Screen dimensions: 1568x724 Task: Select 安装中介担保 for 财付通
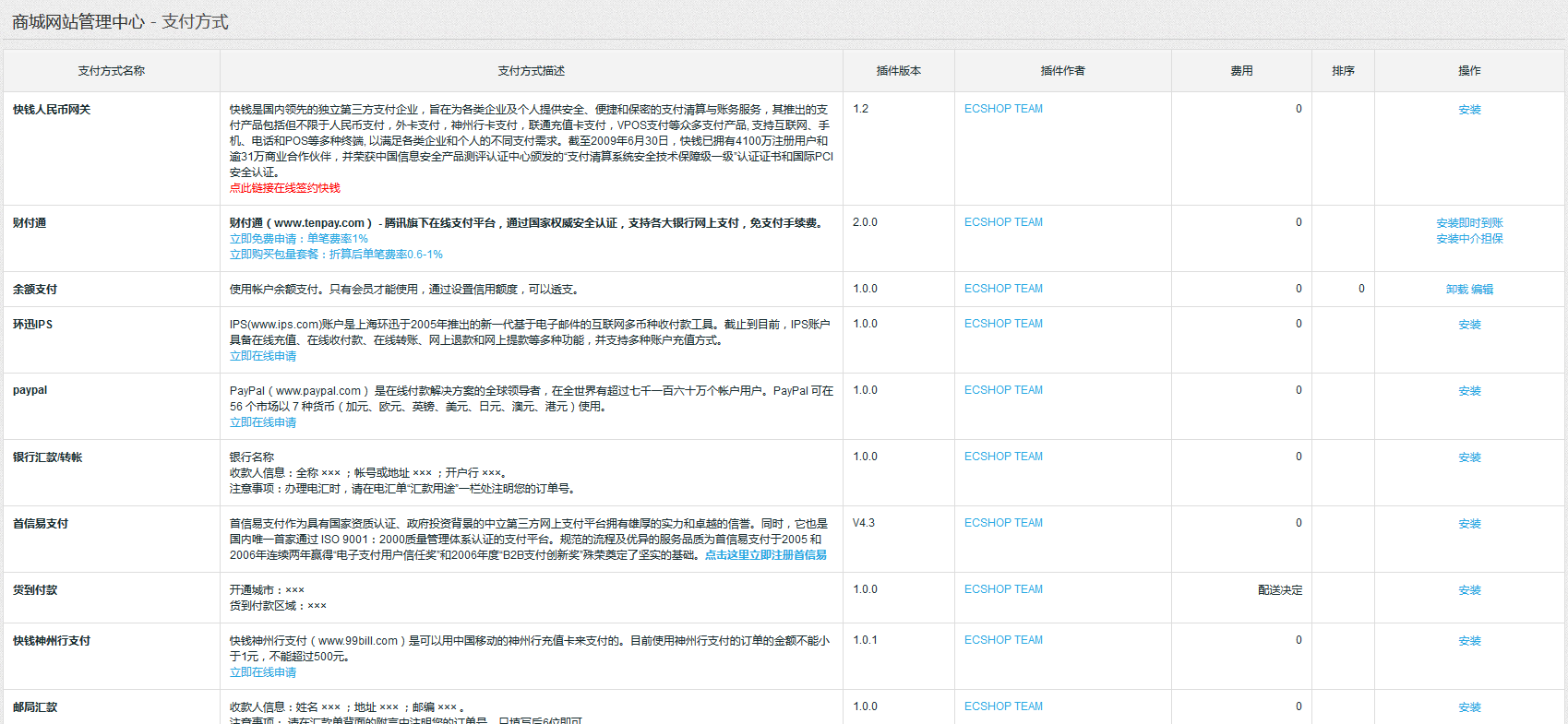pos(1469,239)
